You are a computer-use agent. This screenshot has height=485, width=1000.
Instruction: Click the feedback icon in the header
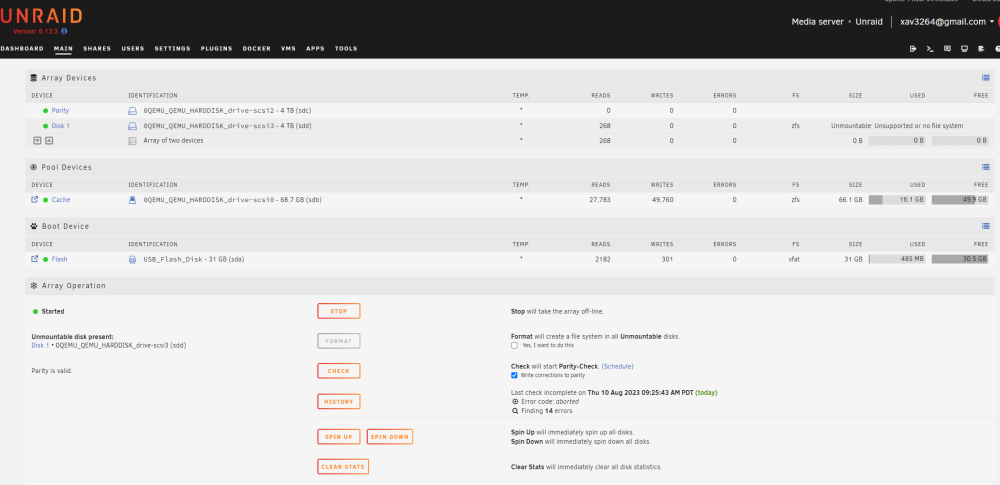[x=948, y=48]
